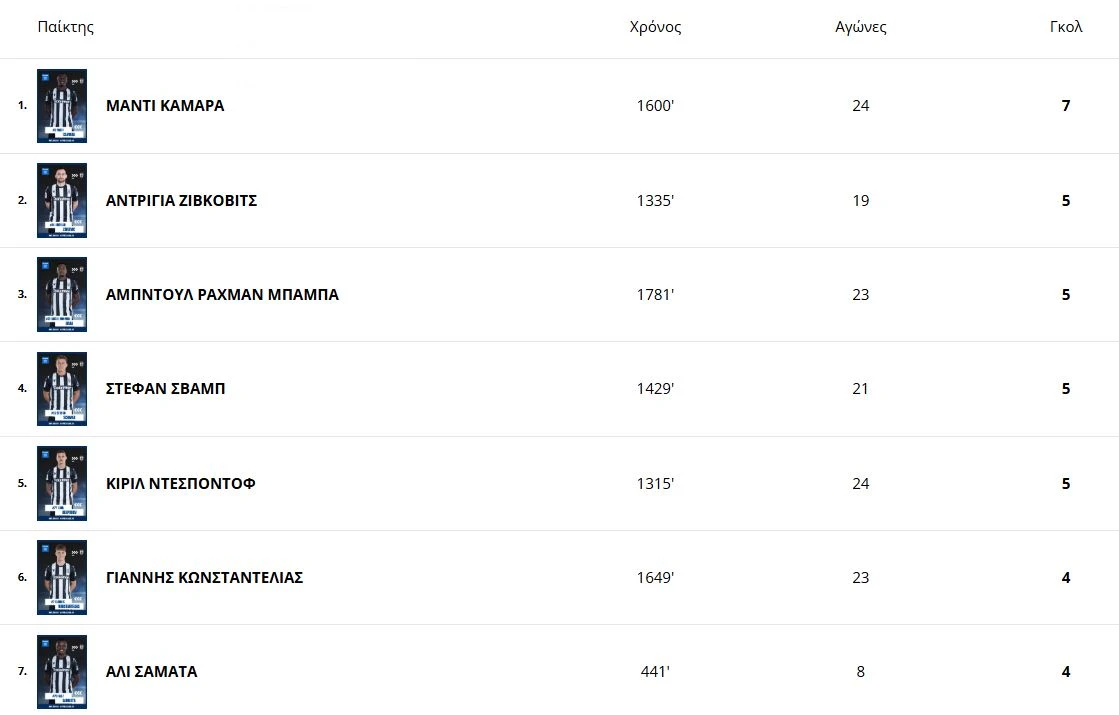Screen dimensions: 1119x715
Task: Click Άλι Σαμάτα's 441' playing time
Action: [655, 672]
